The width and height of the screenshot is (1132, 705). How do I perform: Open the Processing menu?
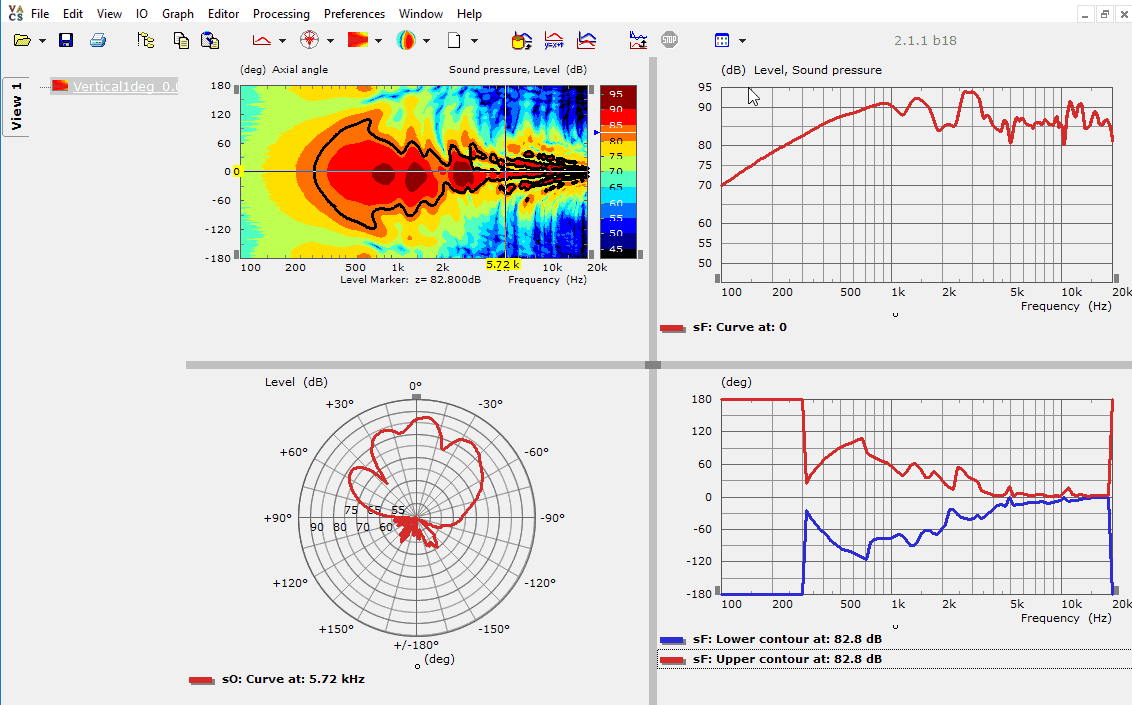point(281,14)
